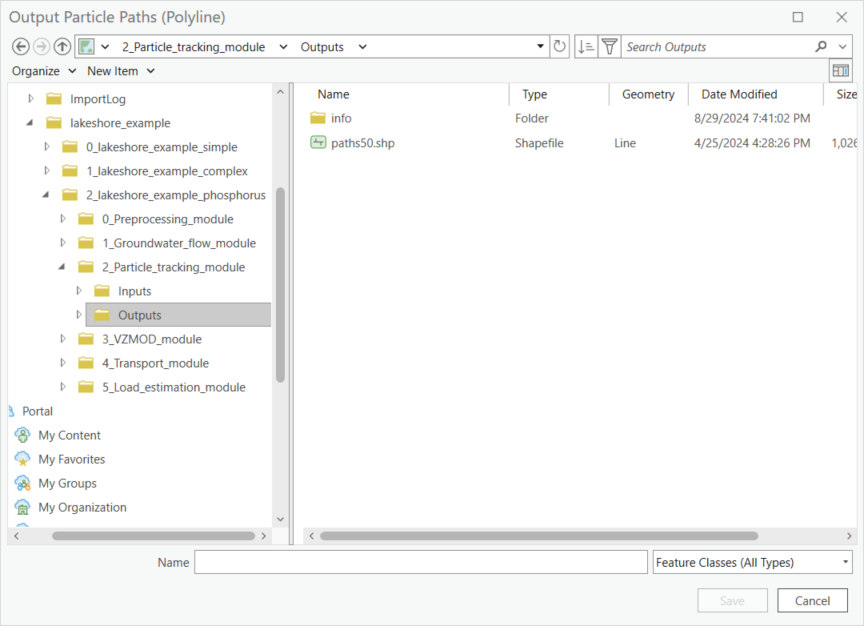Select 0_Preprocessing_module in tree
Viewport: 864px width, 626px height.
pyautogui.click(x=168, y=219)
